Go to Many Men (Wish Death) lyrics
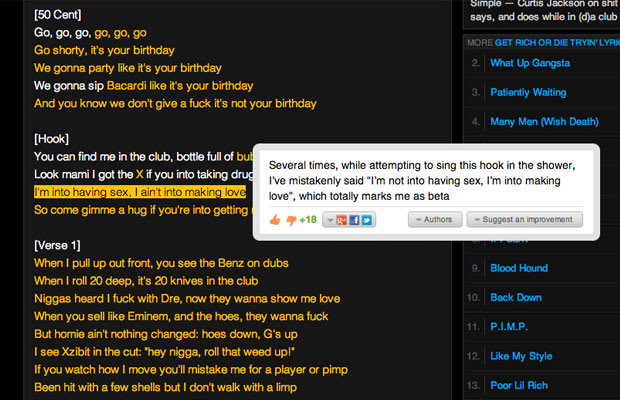 coord(544,122)
